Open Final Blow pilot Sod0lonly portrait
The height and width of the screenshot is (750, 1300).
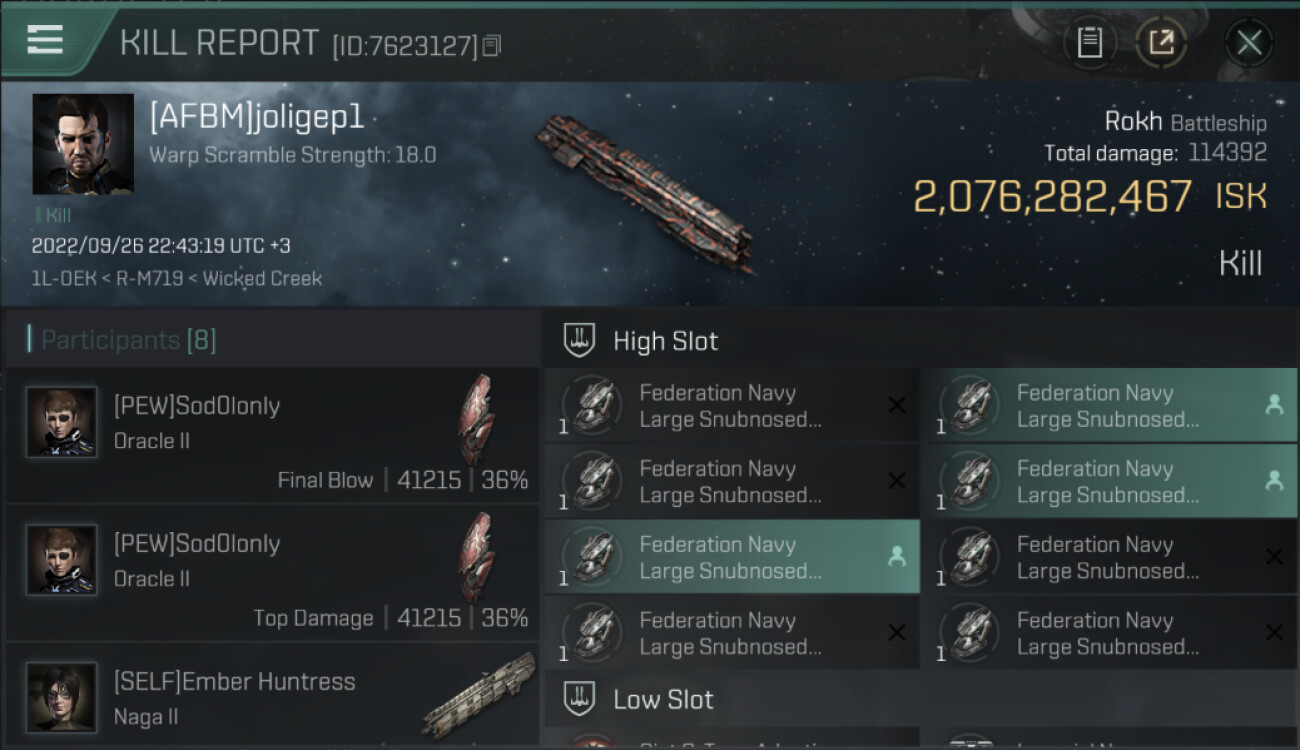[62, 422]
